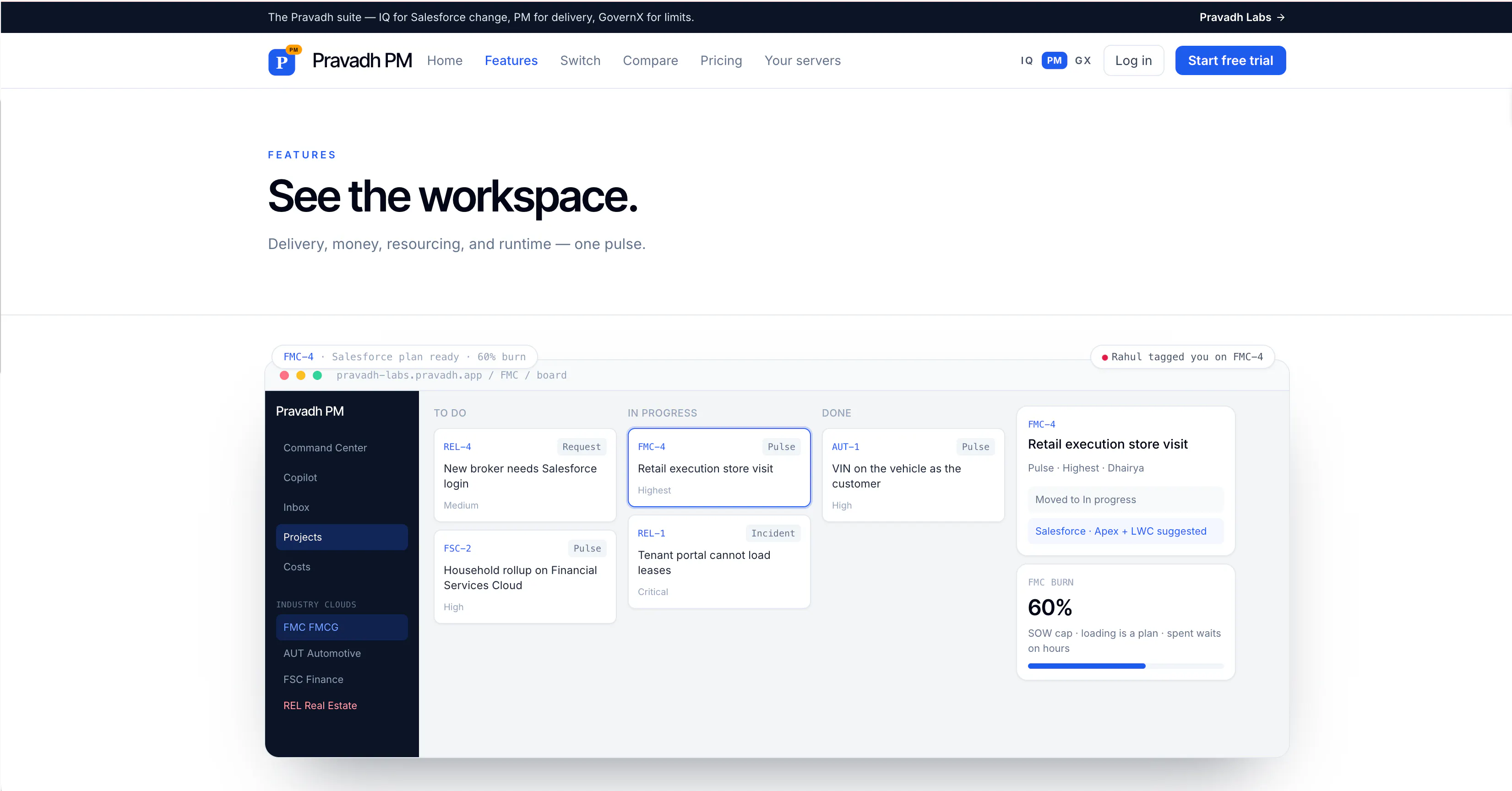This screenshot has width=1512, height=791.
Task: Click the arrow beside Pravadh Labs
Action: point(1281,17)
